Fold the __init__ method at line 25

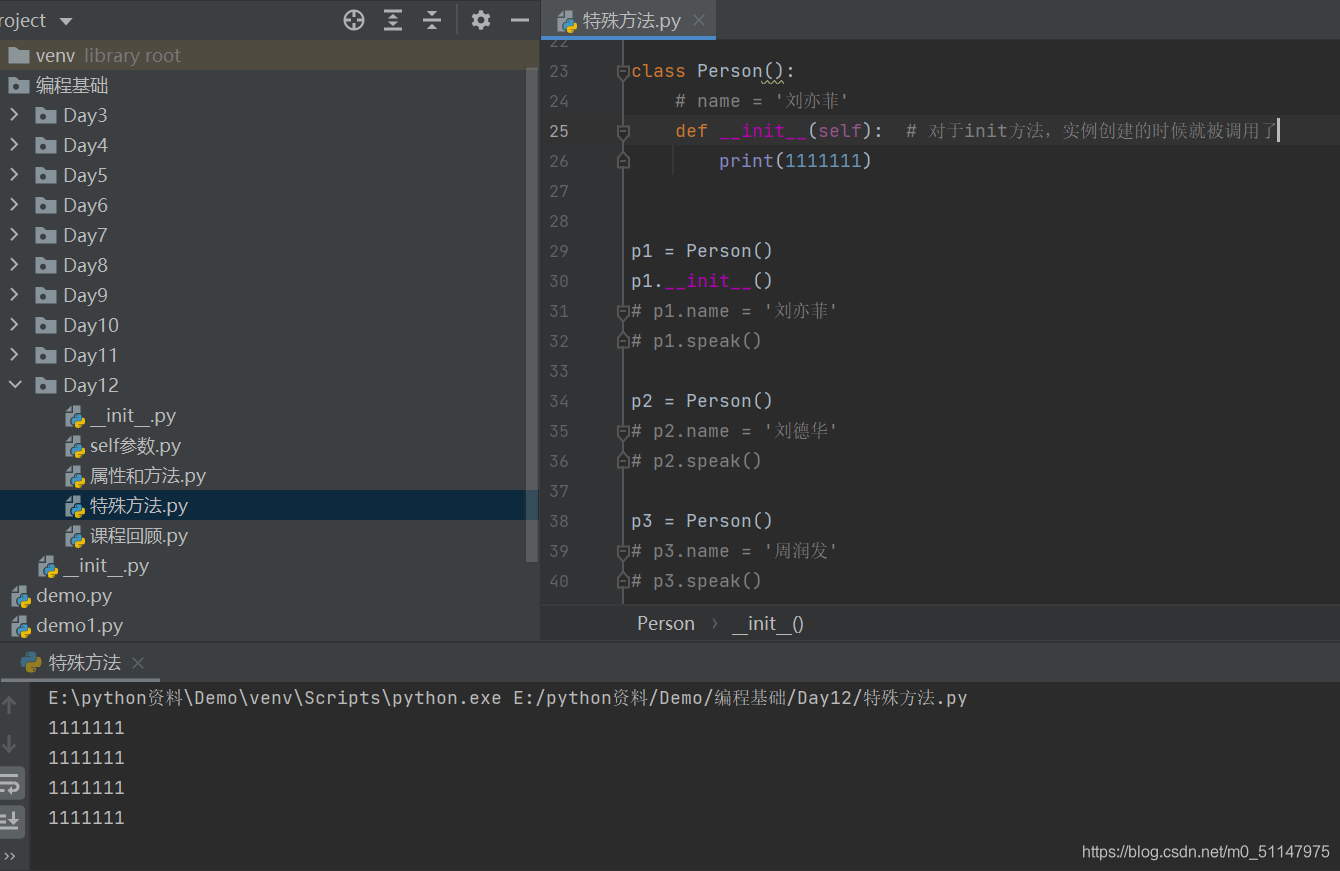623,131
